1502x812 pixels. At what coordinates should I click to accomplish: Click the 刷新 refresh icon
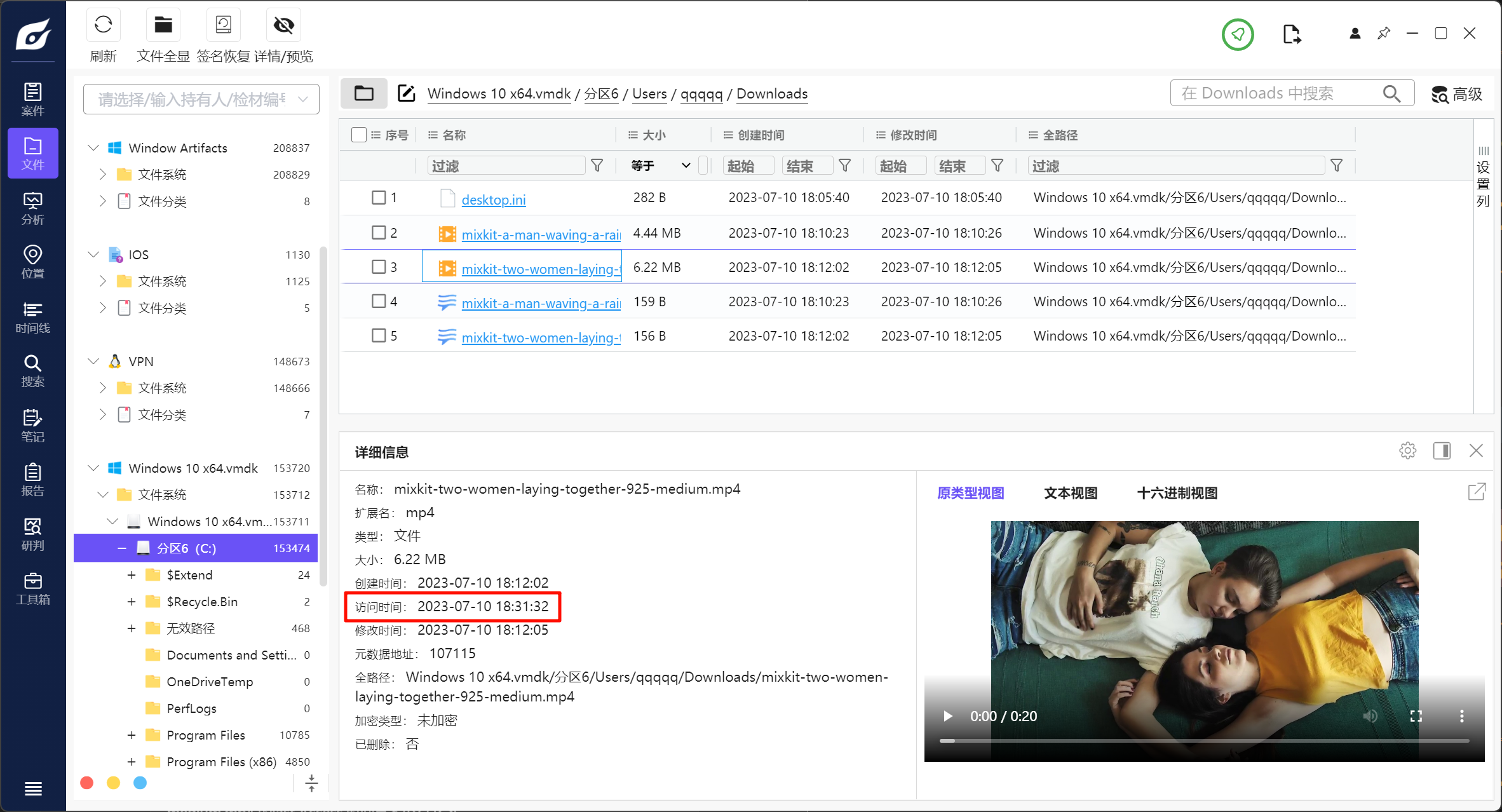103,25
